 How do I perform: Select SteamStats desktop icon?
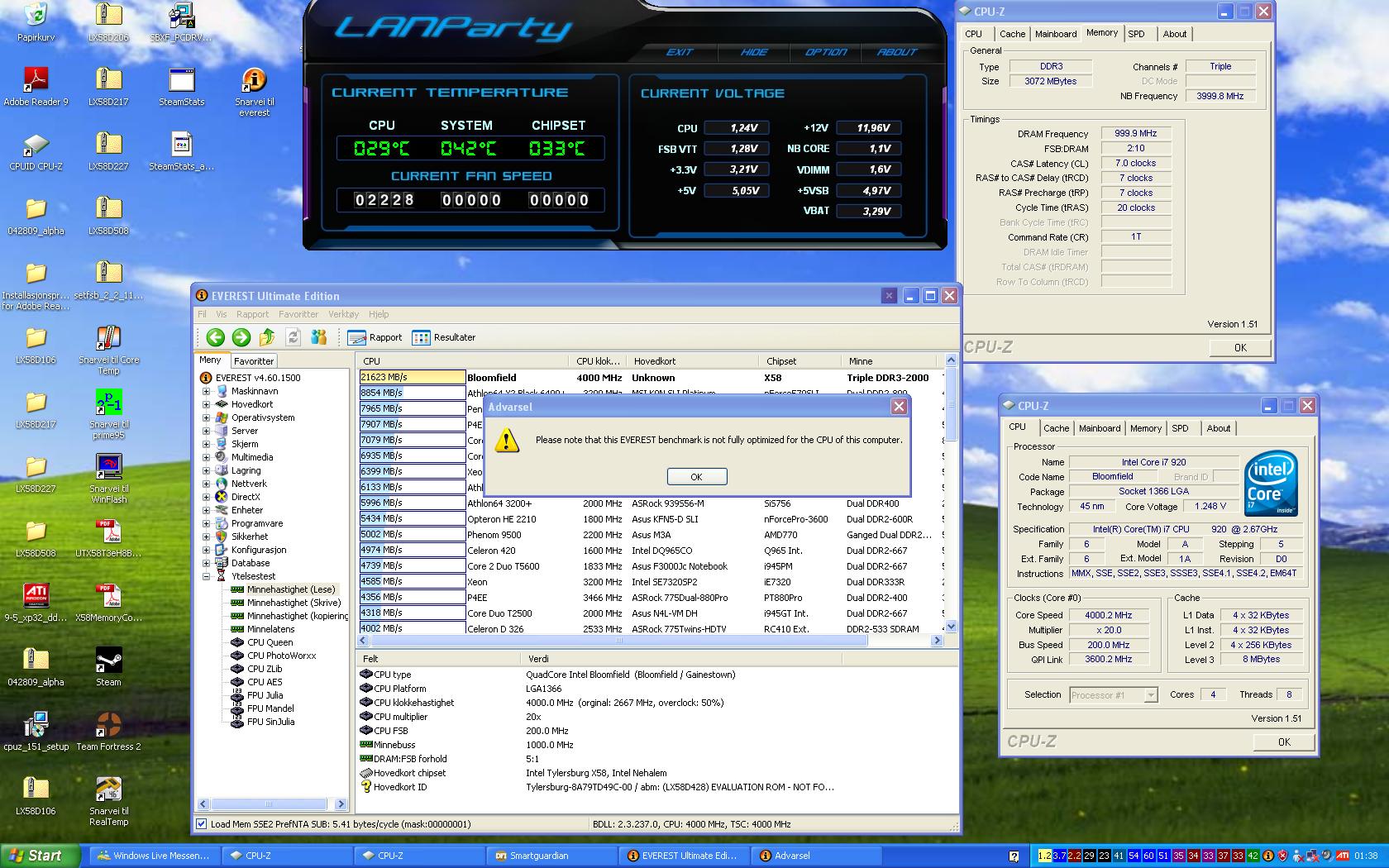(181, 87)
